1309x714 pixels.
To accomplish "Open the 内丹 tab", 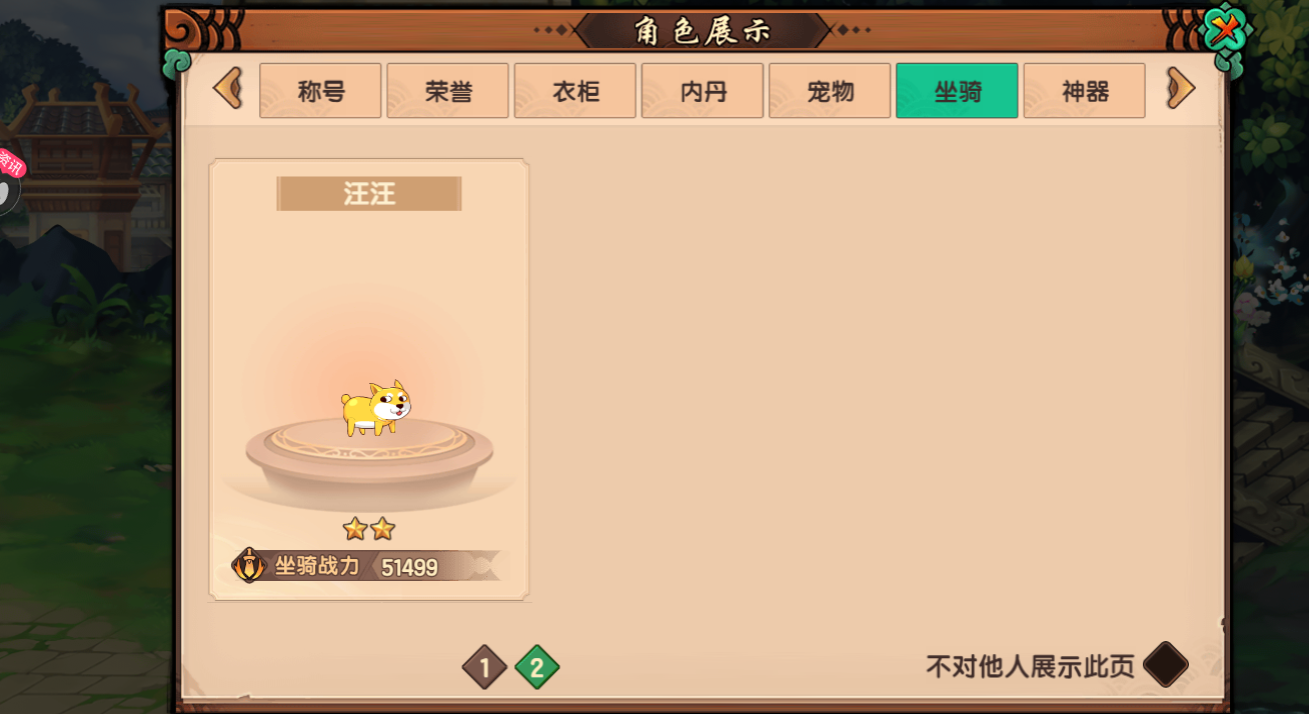I will tap(702, 91).
